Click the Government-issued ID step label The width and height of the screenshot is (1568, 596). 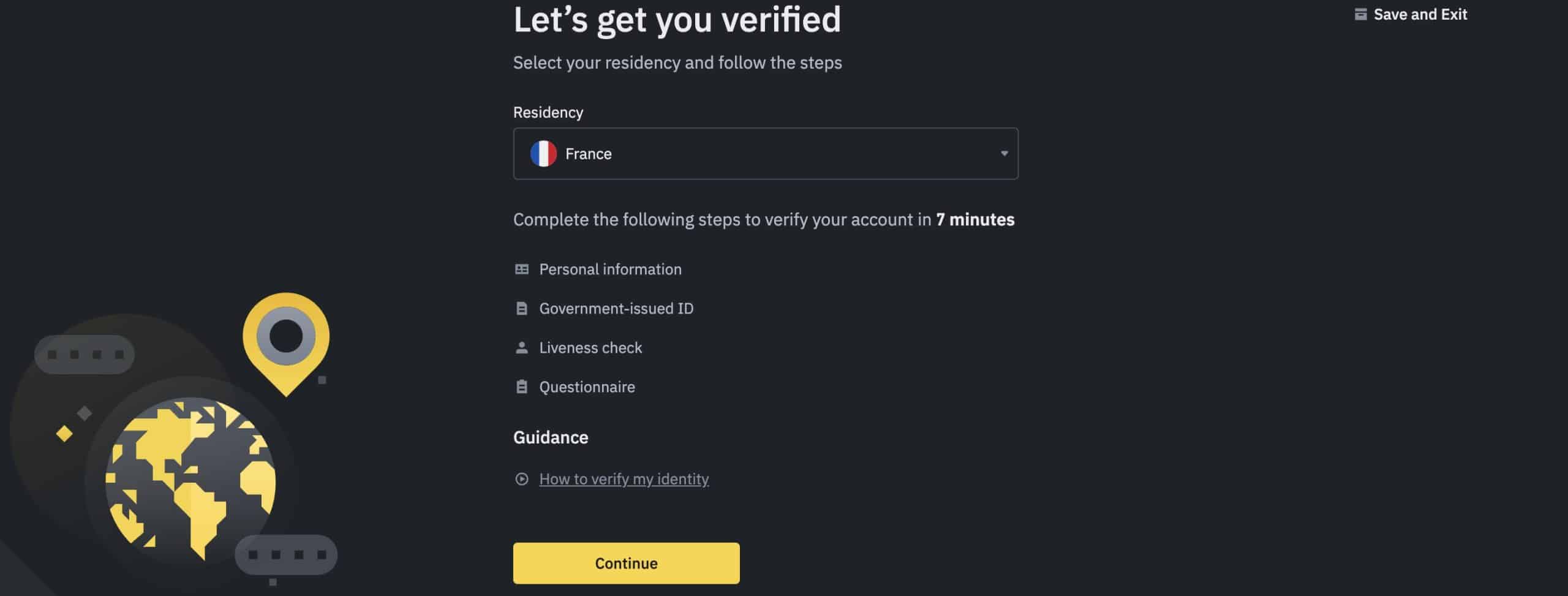coord(616,309)
